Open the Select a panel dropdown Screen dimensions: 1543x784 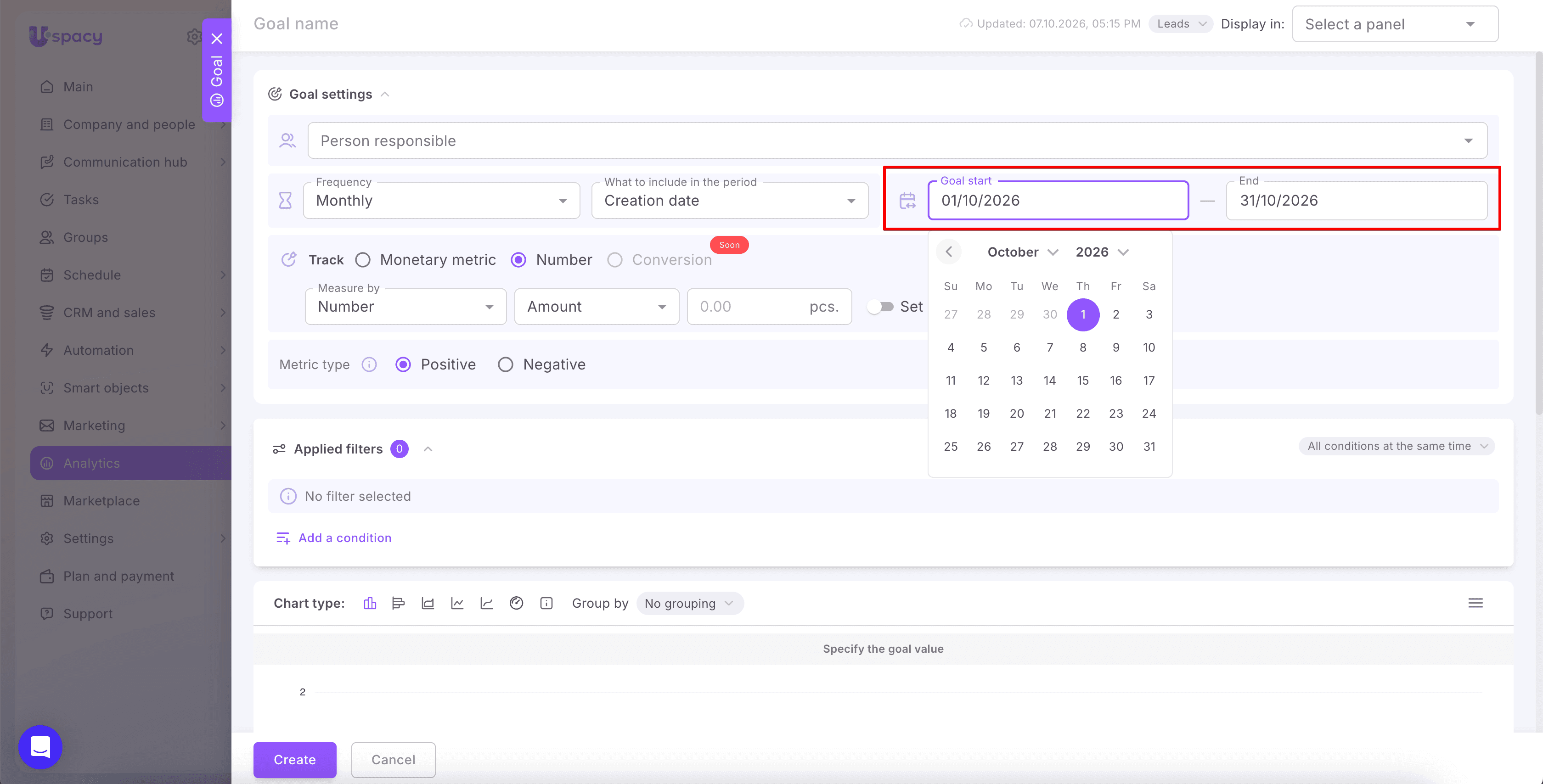[1395, 24]
